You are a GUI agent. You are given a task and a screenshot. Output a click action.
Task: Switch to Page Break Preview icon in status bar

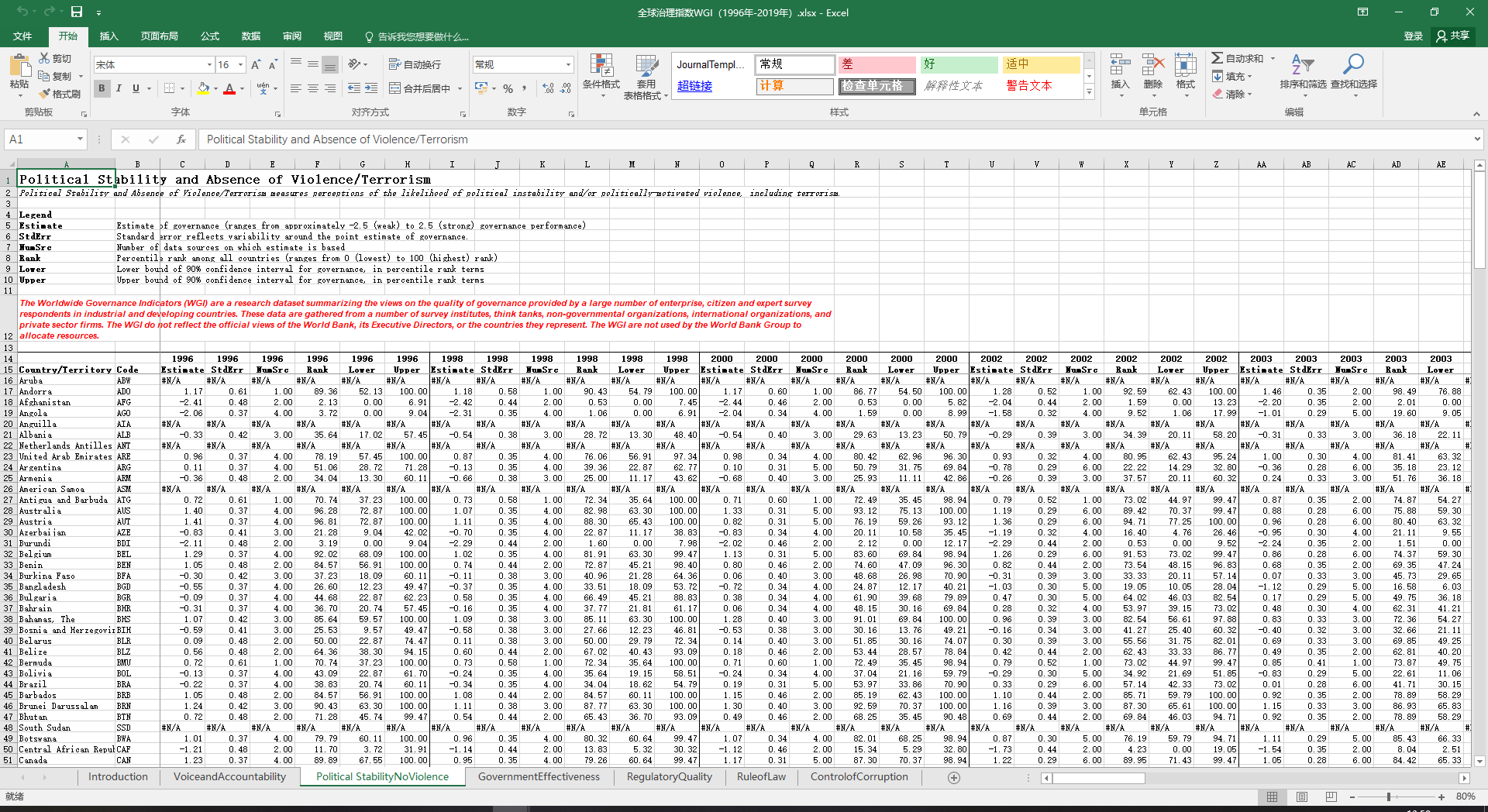pos(1331,797)
